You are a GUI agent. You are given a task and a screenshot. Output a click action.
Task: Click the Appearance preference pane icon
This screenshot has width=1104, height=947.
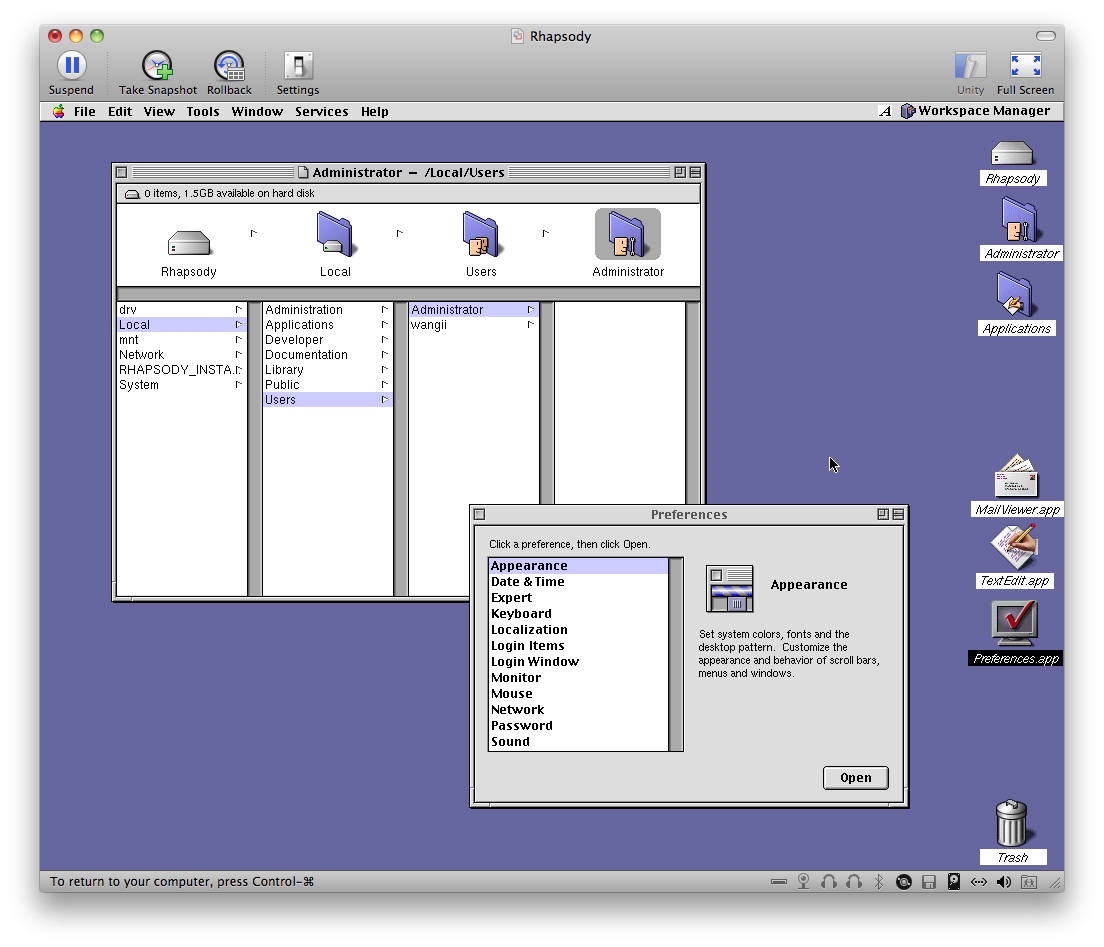pos(729,588)
